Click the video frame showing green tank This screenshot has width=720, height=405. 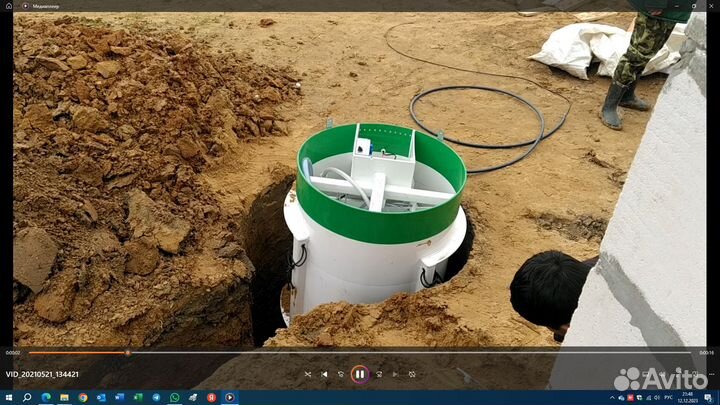[x=380, y=200]
